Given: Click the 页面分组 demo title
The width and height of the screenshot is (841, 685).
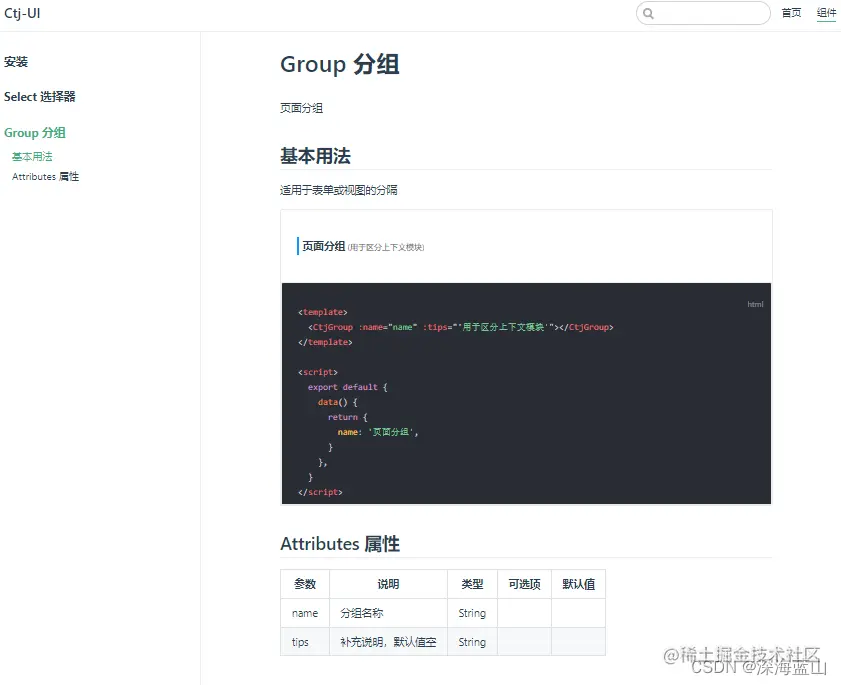Looking at the screenshot, I should point(323,246).
